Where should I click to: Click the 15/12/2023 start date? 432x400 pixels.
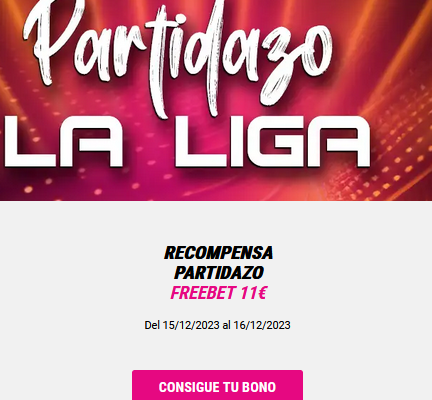pyautogui.click(x=191, y=325)
